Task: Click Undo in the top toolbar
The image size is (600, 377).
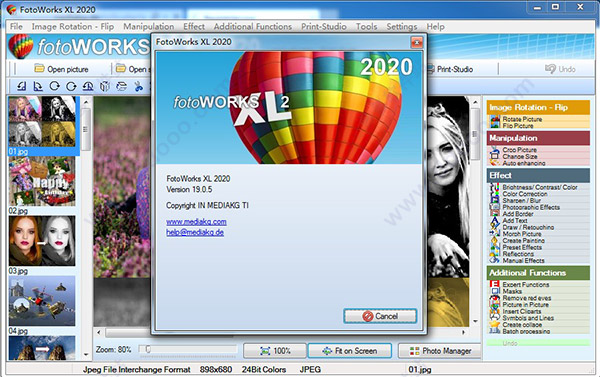Action: (560, 69)
